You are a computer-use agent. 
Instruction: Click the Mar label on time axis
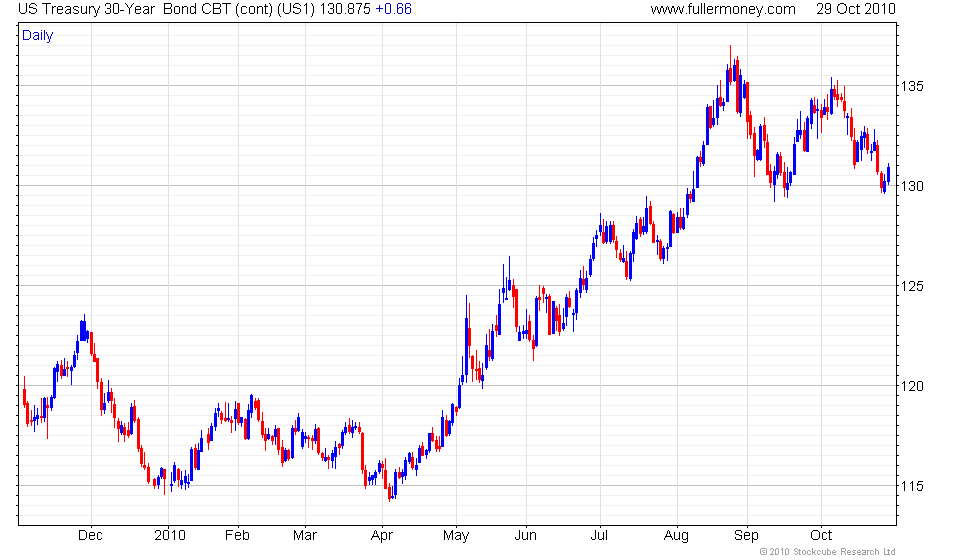pyautogui.click(x=305, y=536)
